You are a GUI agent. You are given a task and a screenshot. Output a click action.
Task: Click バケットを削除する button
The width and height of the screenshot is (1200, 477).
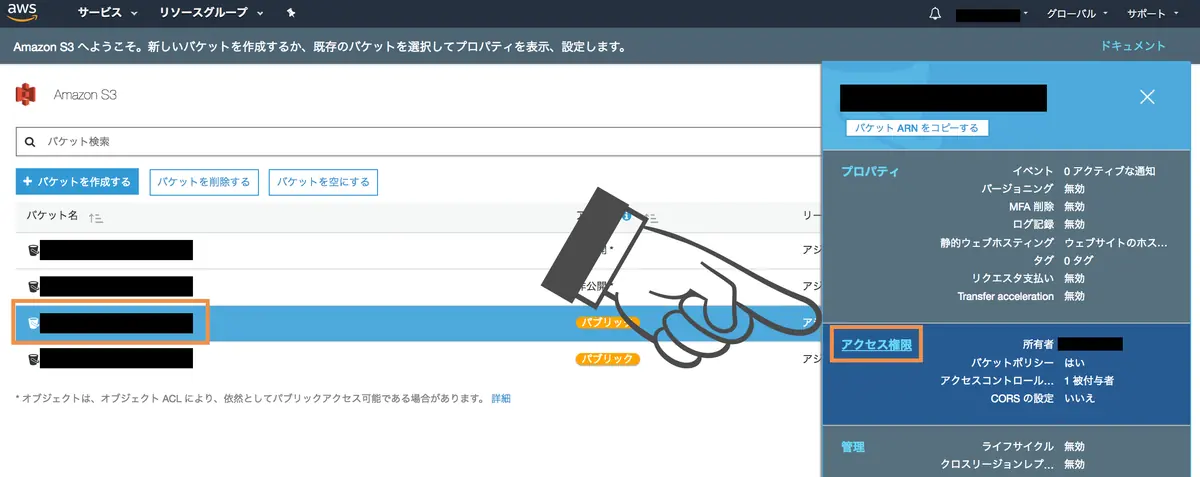click(205, 182)
